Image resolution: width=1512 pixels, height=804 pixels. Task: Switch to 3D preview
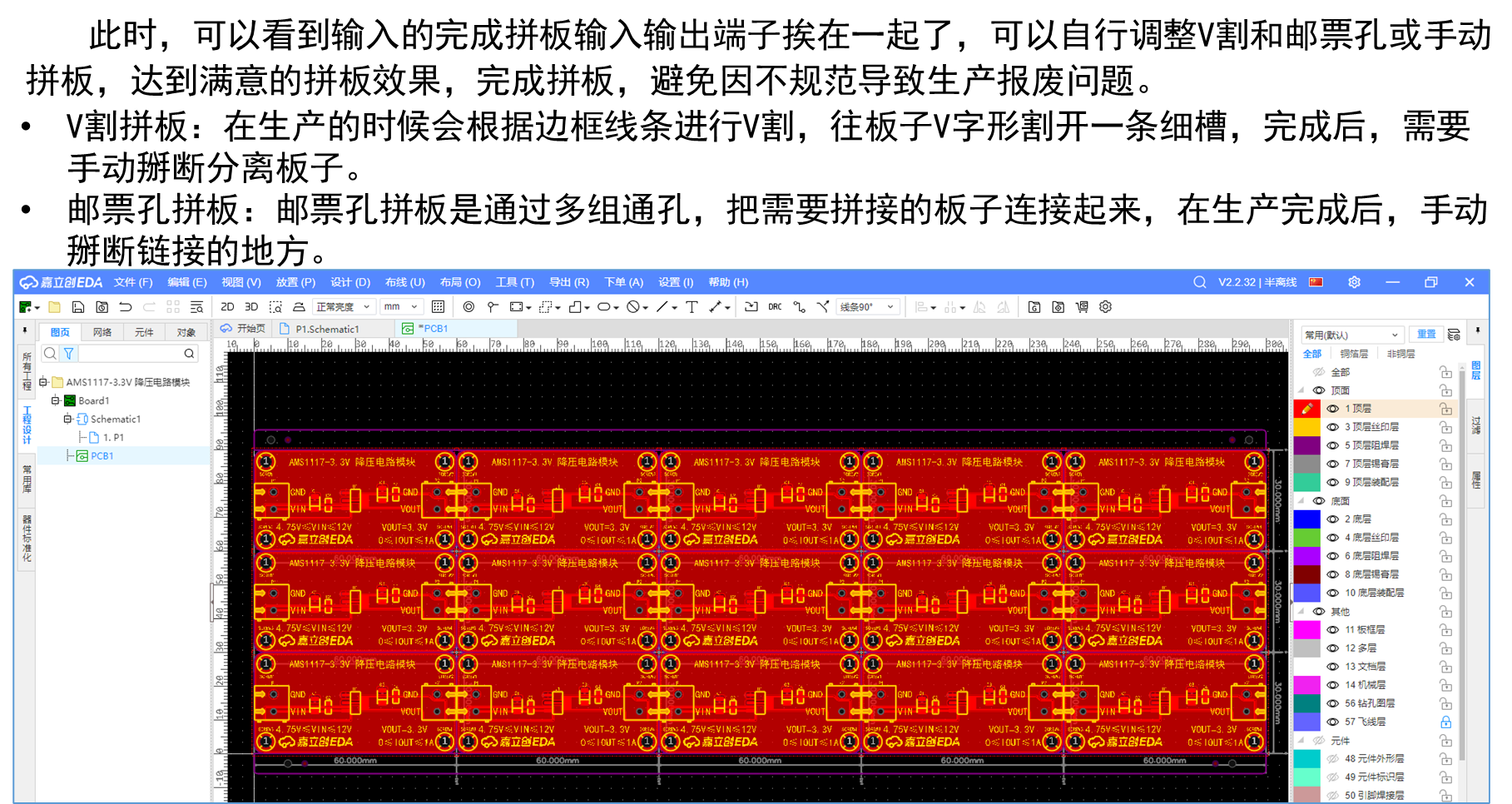251,307
